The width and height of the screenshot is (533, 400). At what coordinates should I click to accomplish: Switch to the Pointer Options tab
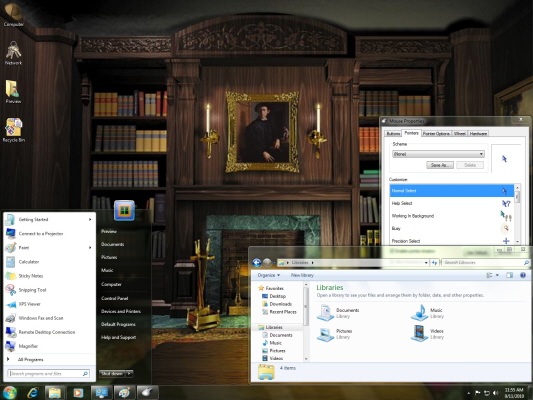436,134
